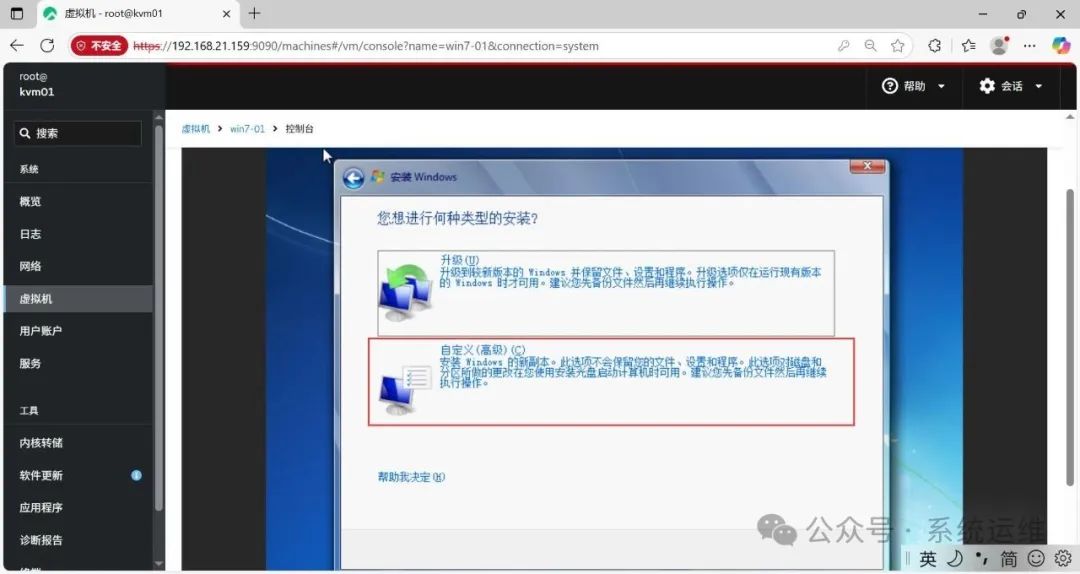The height and width of the screenshot is (574, 1080).
Task: Click the Windows setup back arrow
Action: click(x=353, y=178)
